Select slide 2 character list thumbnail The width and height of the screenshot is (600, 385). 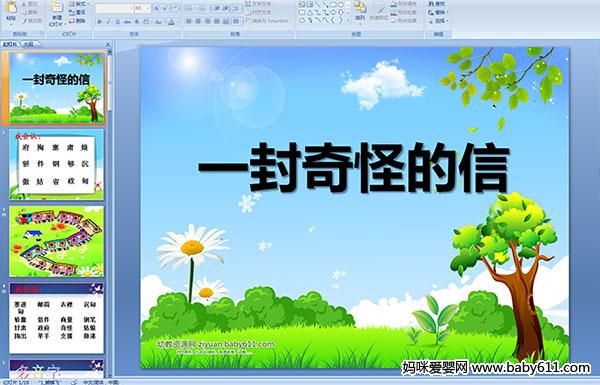coord(57,165)
